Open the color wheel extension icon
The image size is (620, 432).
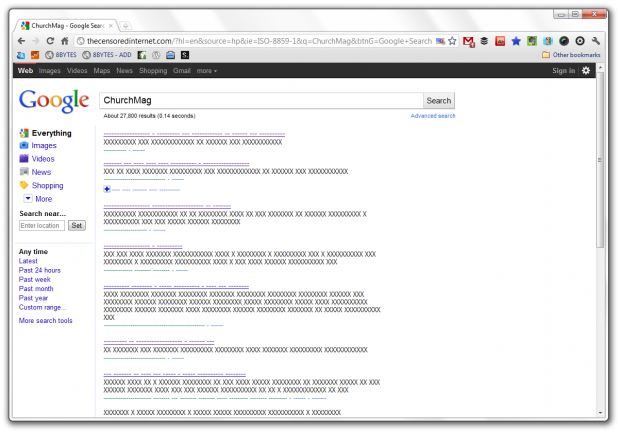pos(564,41)
